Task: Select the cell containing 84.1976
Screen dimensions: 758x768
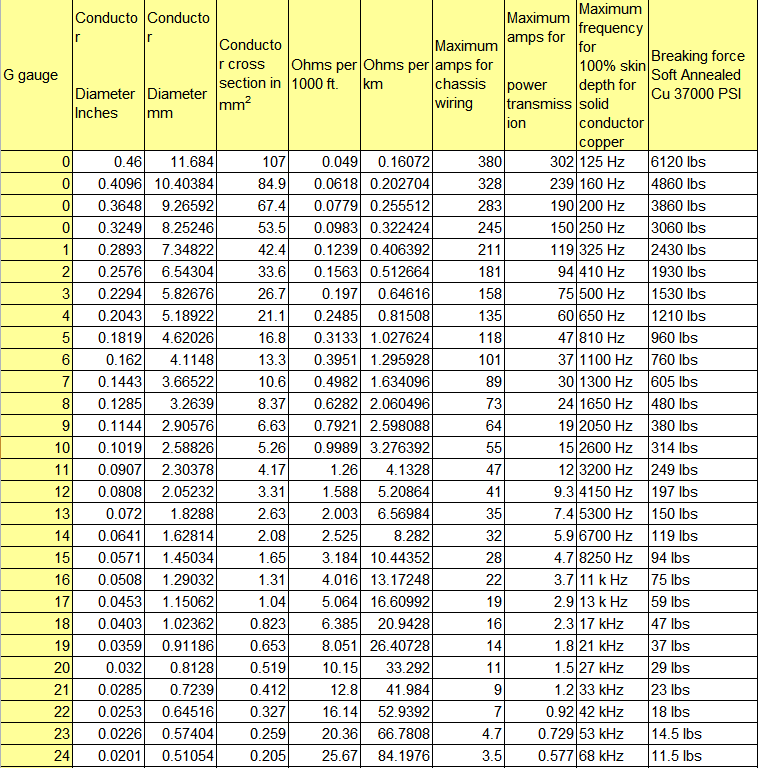Action: (x=396, y=755)
